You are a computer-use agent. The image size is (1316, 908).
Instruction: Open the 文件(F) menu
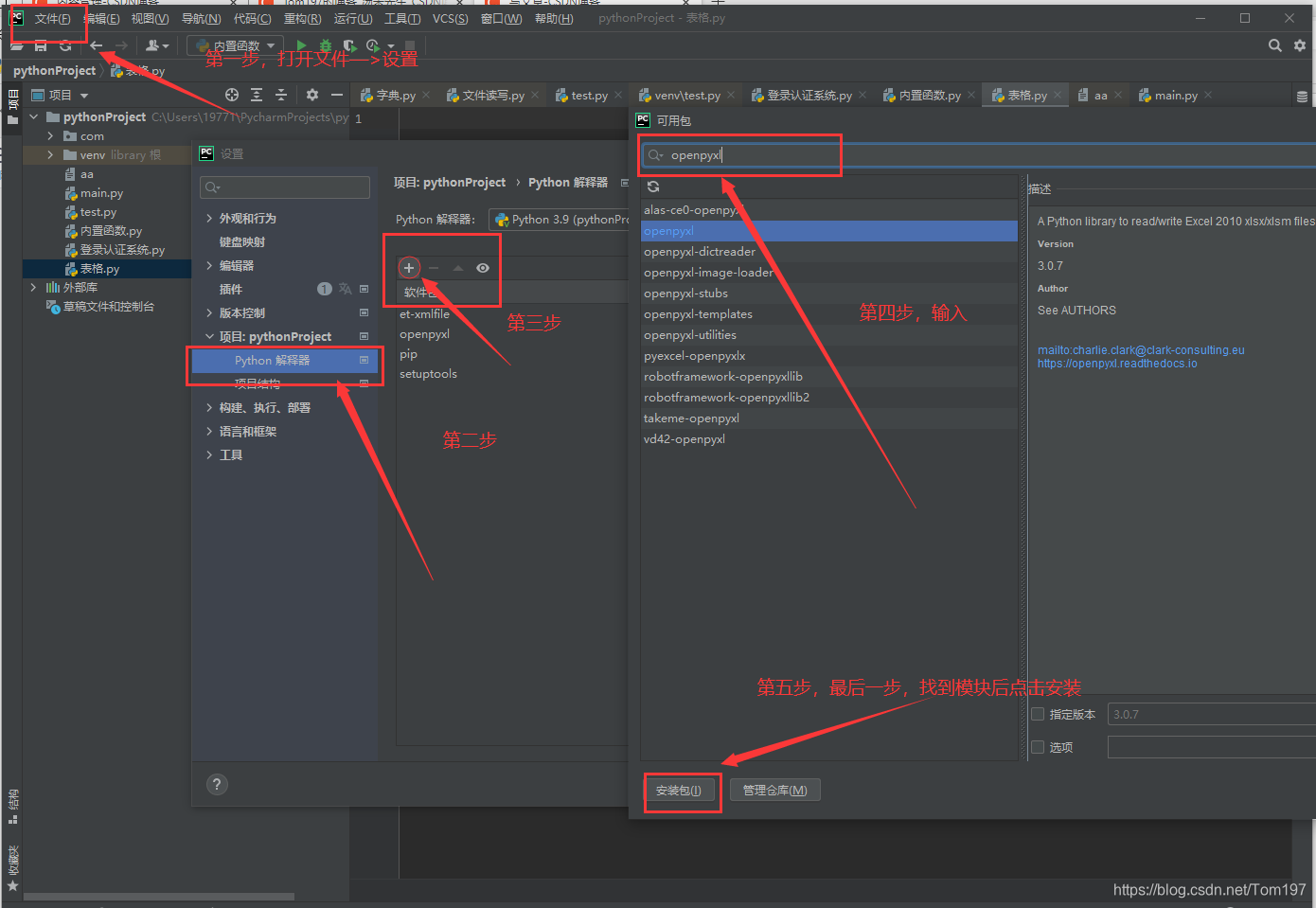(x=52, y=19)
